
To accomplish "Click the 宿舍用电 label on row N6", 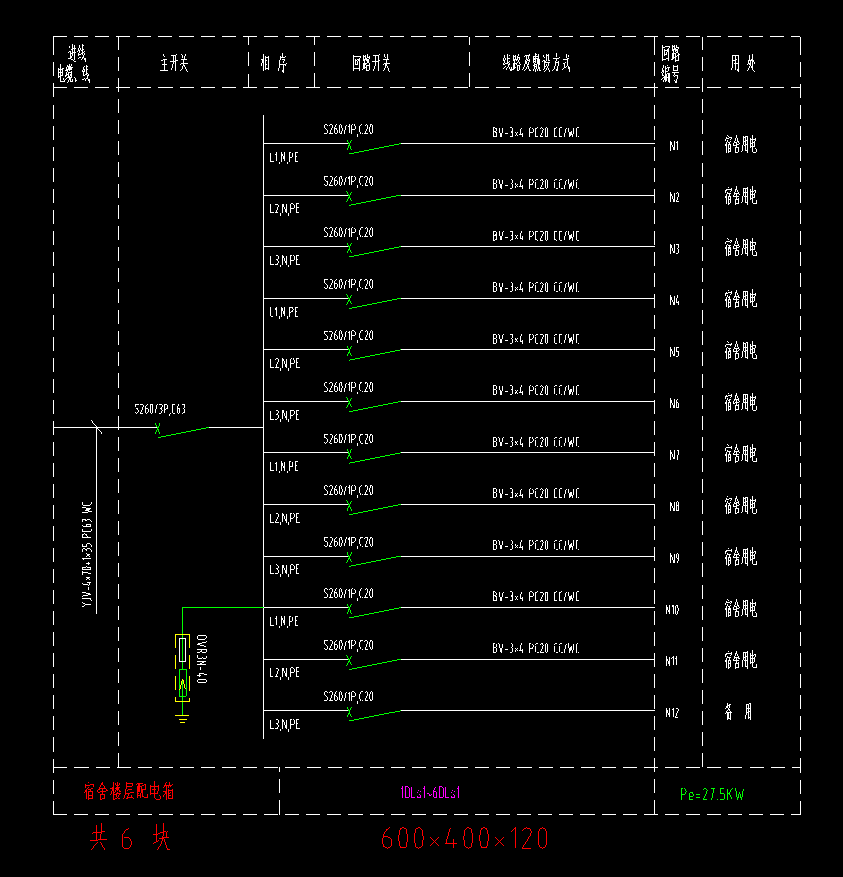I will (x=741, y=402).
